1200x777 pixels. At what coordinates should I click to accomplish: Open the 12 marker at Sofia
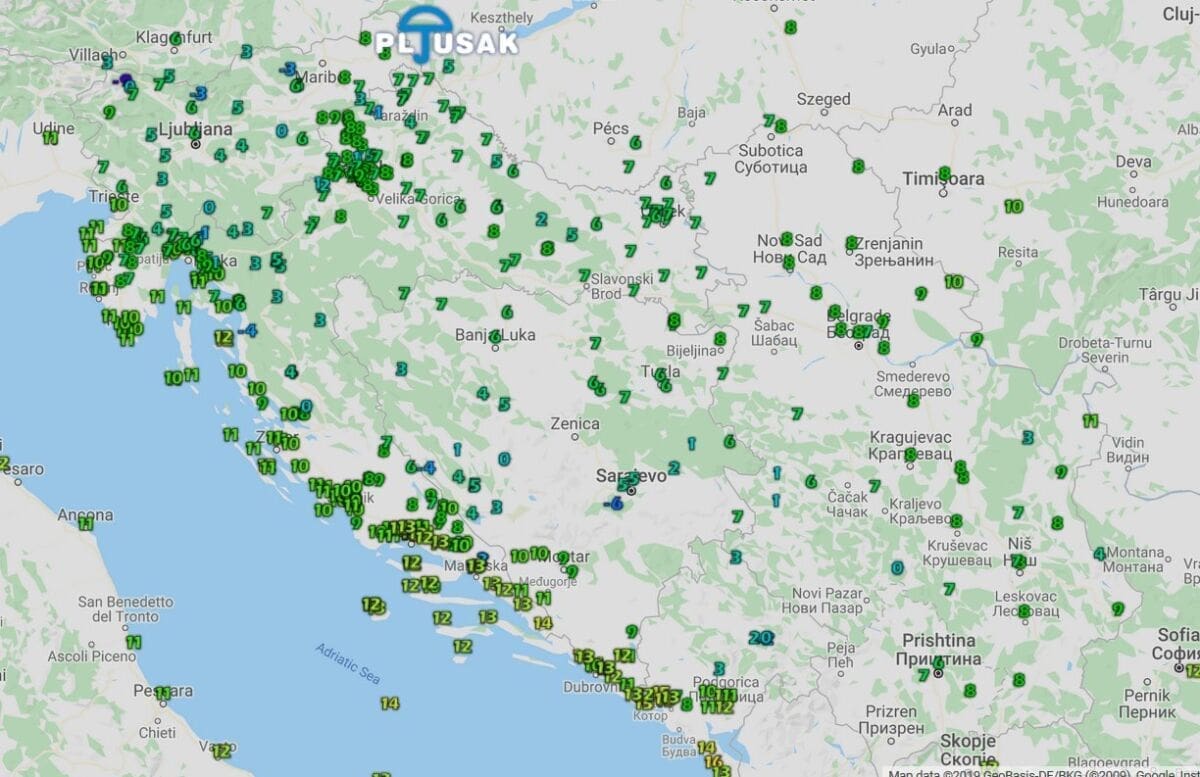(1191, 669)
